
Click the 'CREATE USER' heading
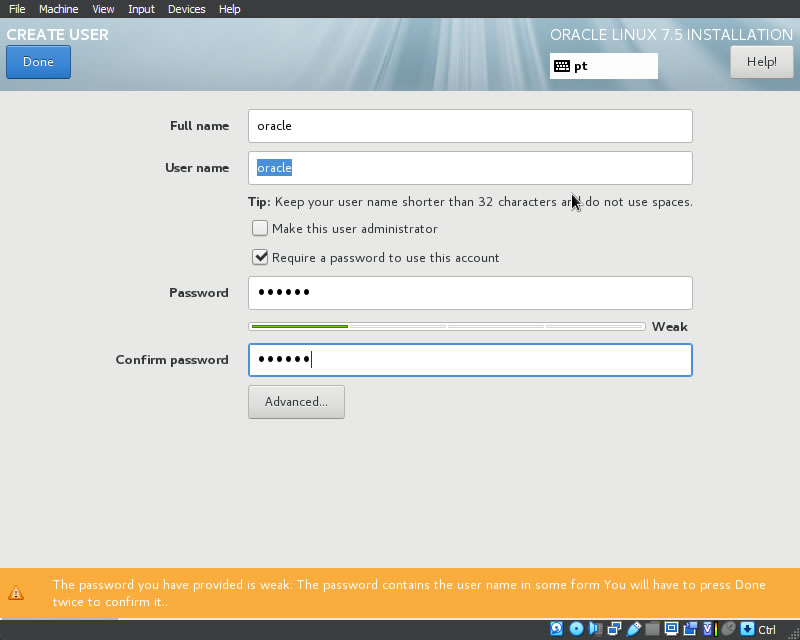pos(58,35)
